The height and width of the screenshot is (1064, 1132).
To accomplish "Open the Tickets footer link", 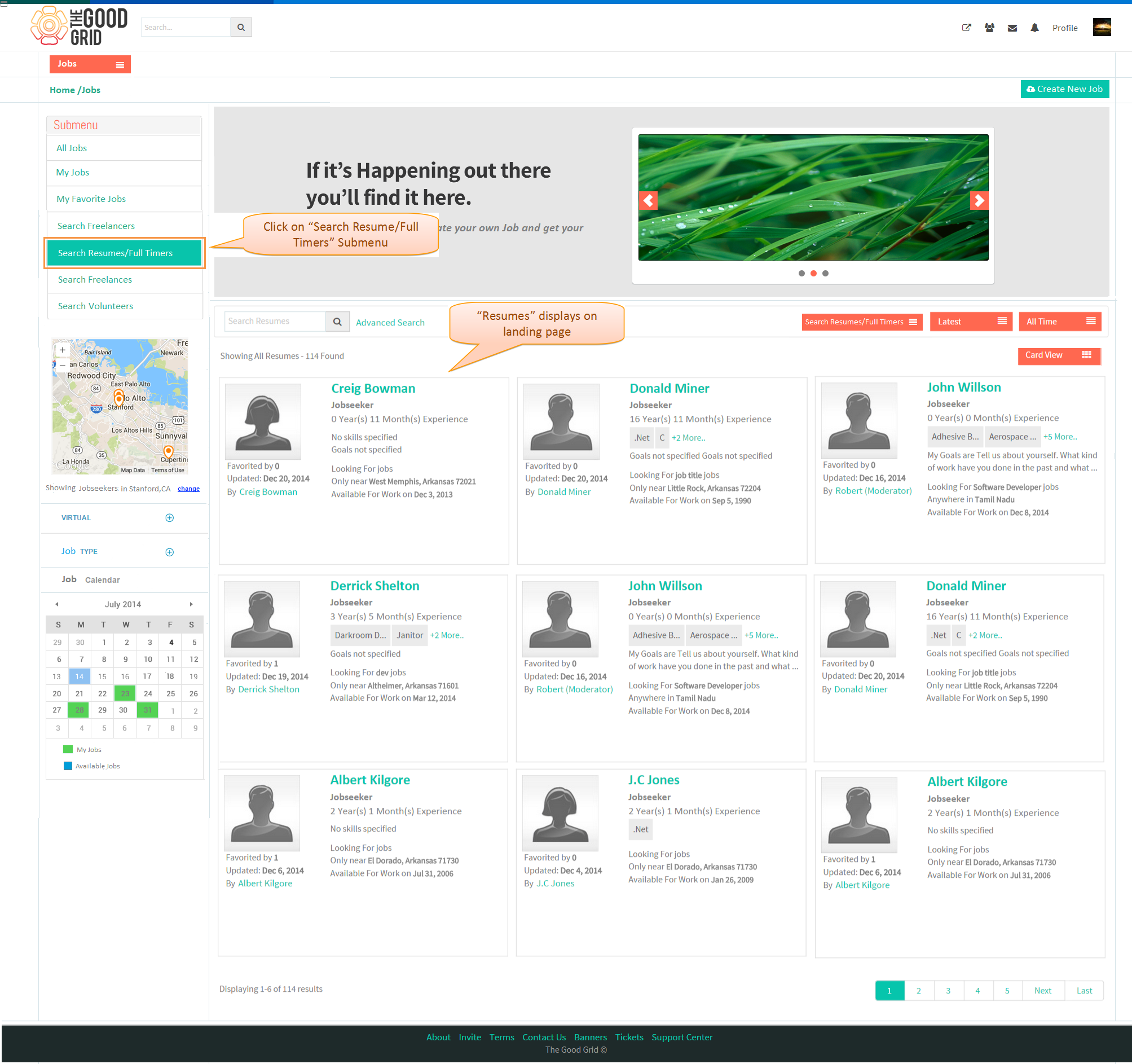I will pos(629,1037).
